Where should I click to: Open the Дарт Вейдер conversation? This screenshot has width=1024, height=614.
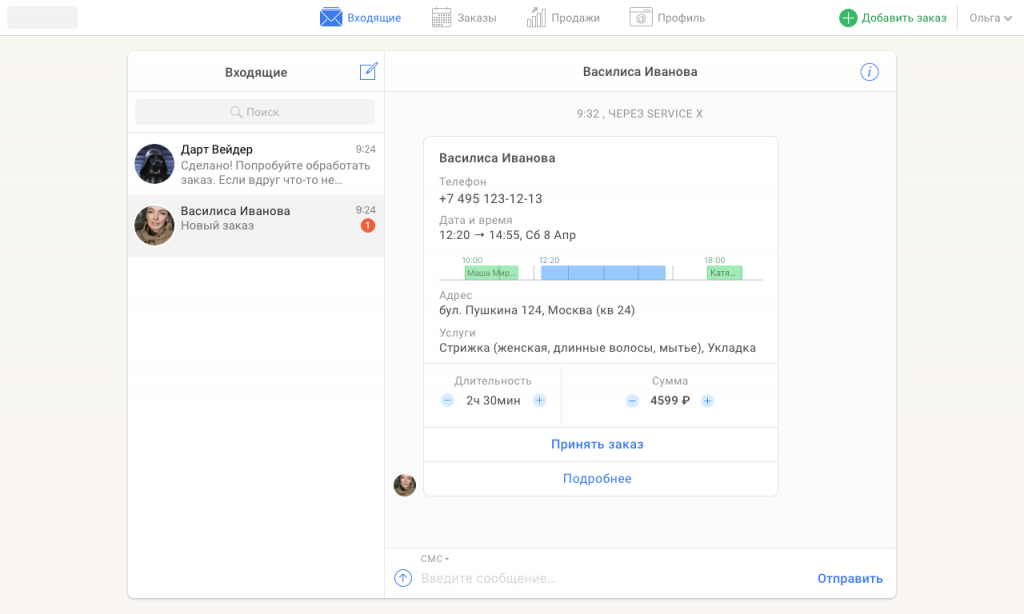click(x=256, y=164)
